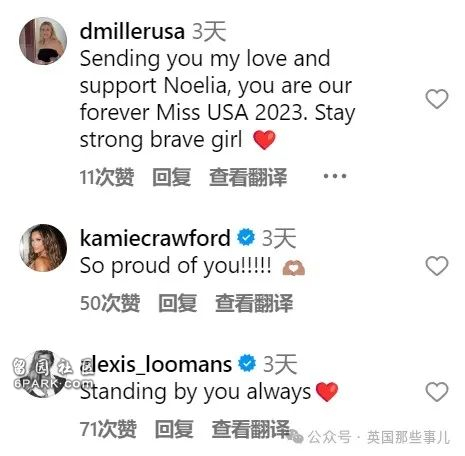Open the alexis_loomans username link

point(156,364)
